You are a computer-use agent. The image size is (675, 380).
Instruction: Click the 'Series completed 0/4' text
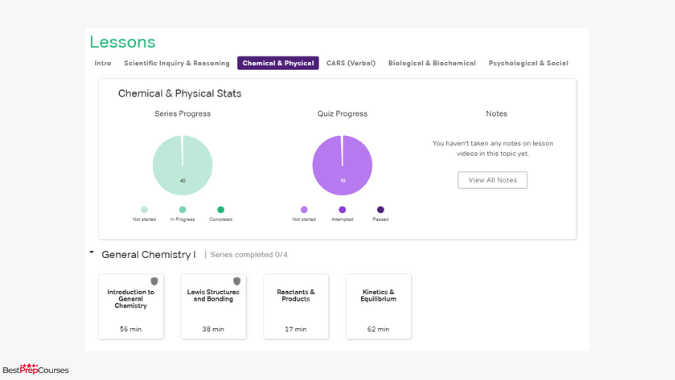coord(249,255)
